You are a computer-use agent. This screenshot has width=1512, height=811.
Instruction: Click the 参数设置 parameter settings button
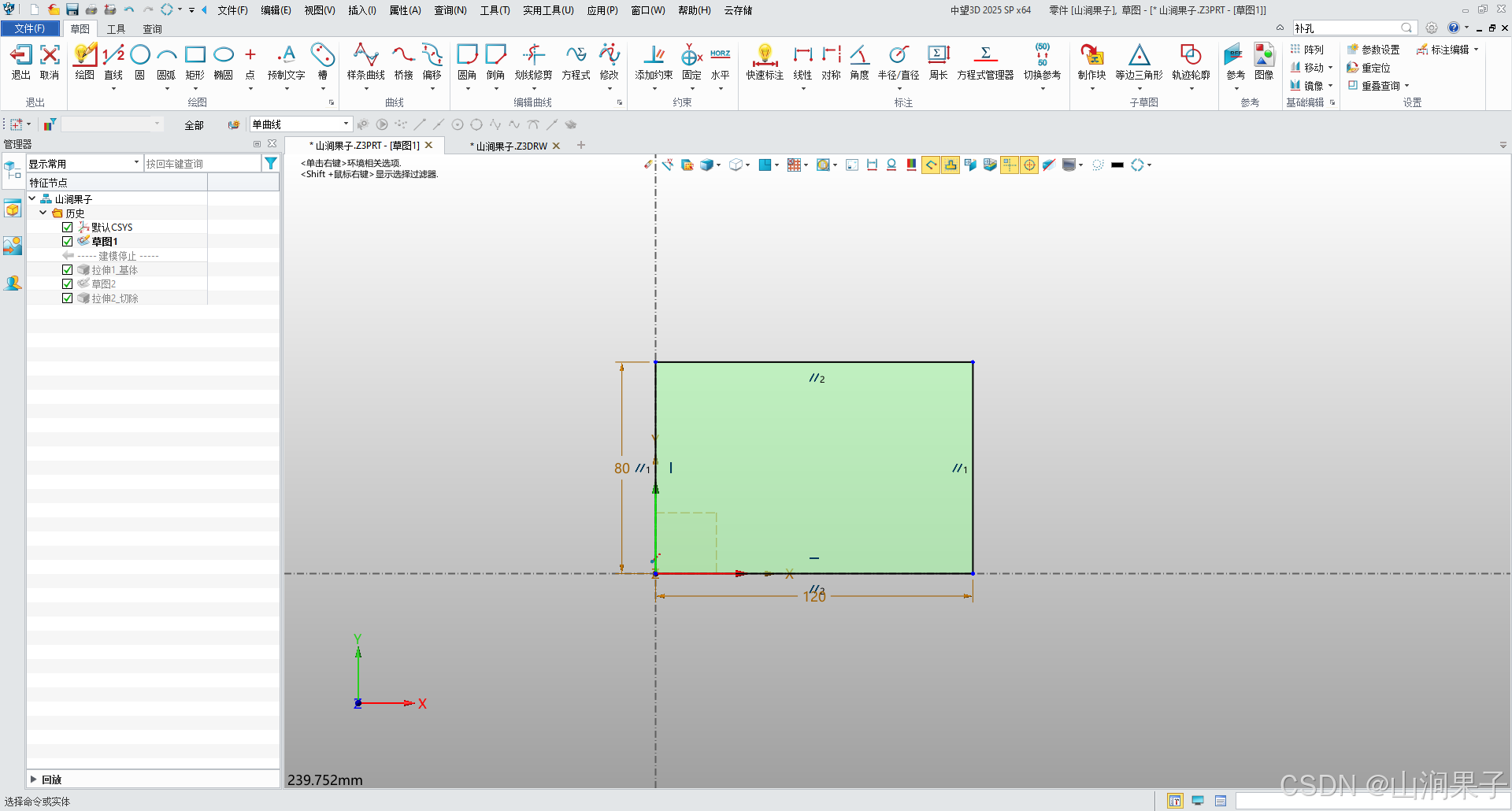pos(1373,49)
